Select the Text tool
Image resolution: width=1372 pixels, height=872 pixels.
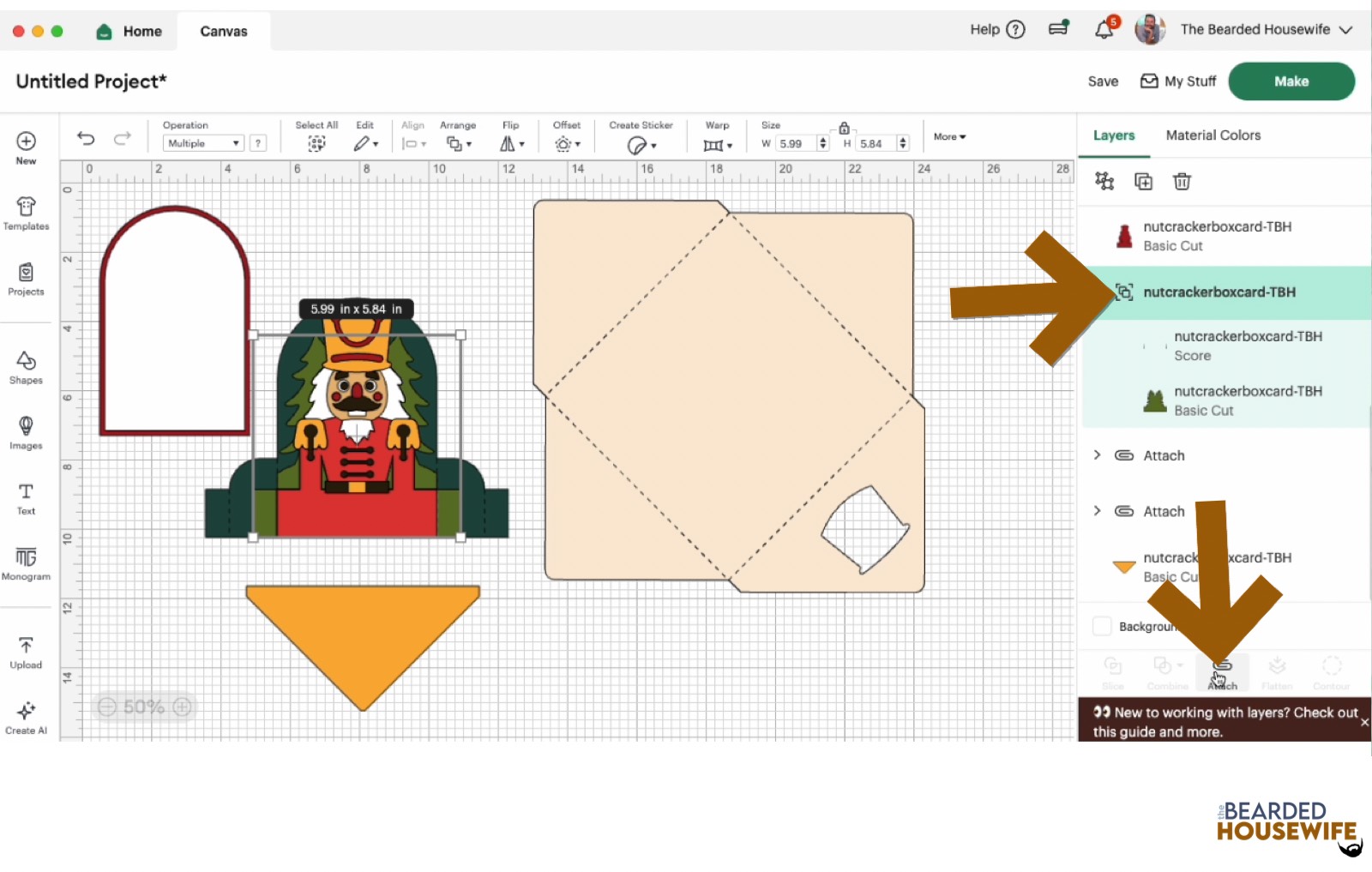[x=26, y=498]
